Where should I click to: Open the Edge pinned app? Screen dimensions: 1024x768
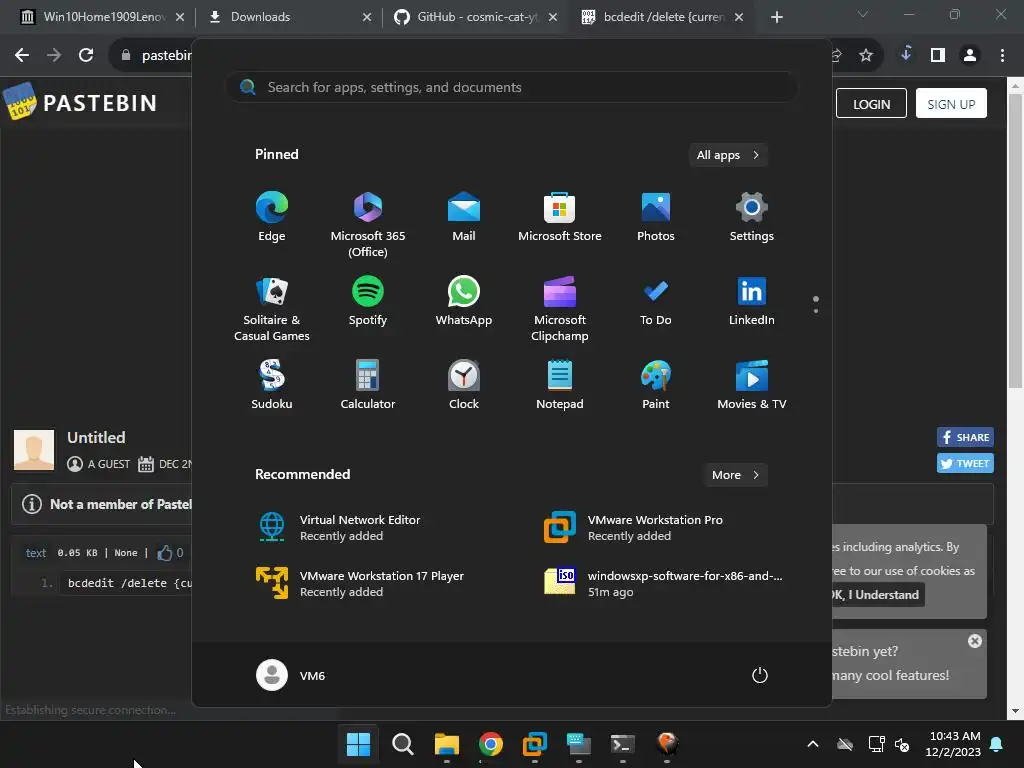tap(272, 217)
